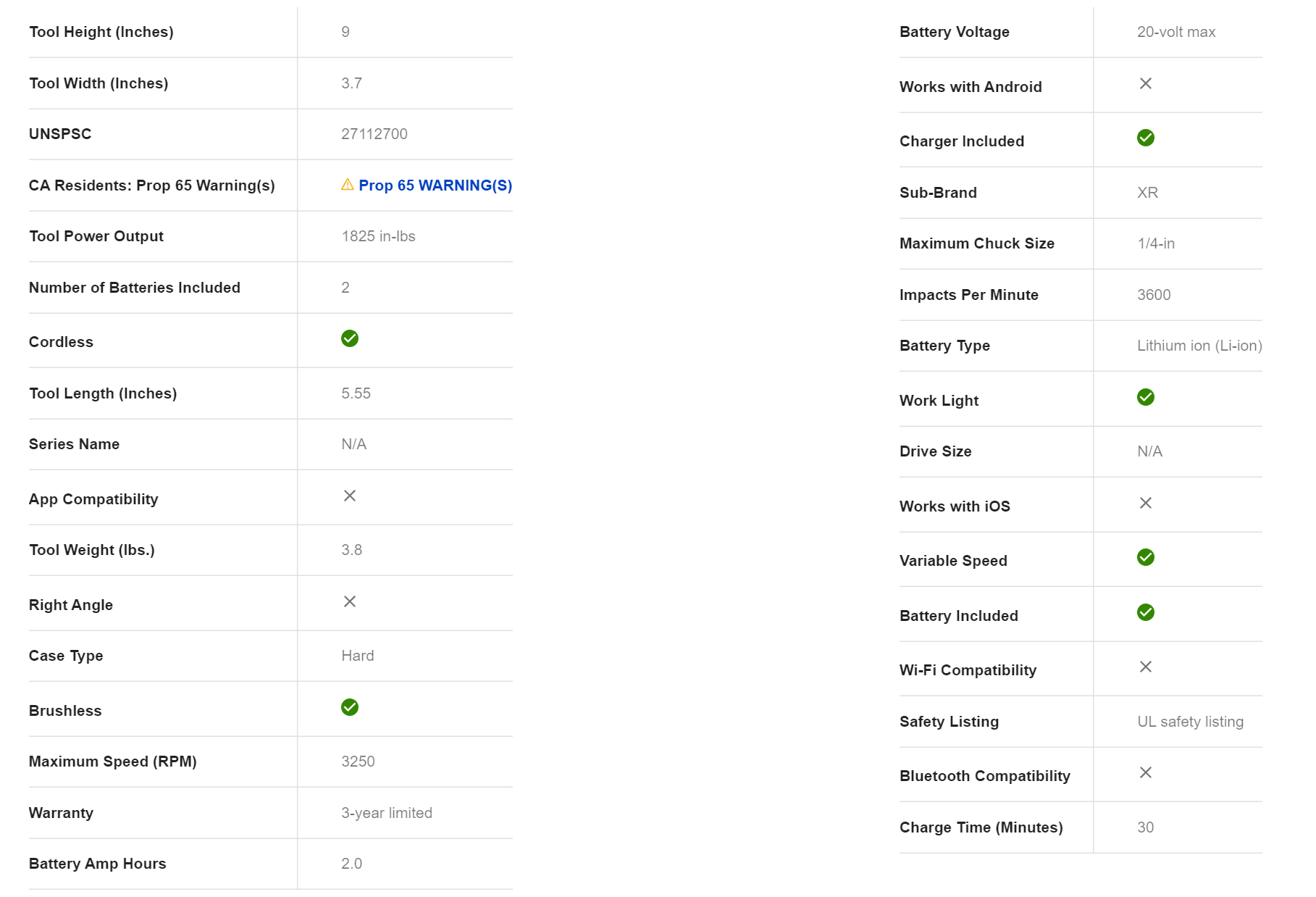Screen dimensions: 1316x897
Task: Click the green checkmark for Work Light
Action: [1146, 397]
